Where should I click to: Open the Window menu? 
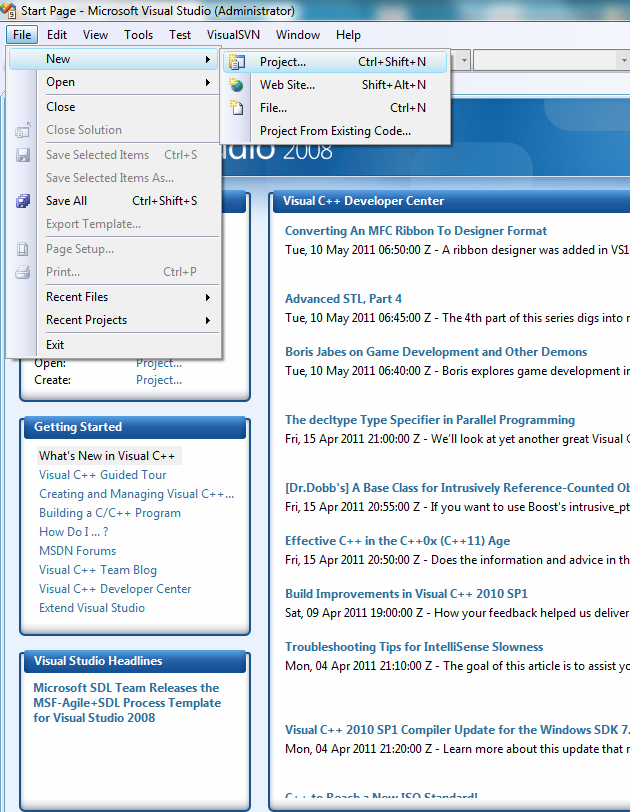pyautogui.click(x=298, y=35)
